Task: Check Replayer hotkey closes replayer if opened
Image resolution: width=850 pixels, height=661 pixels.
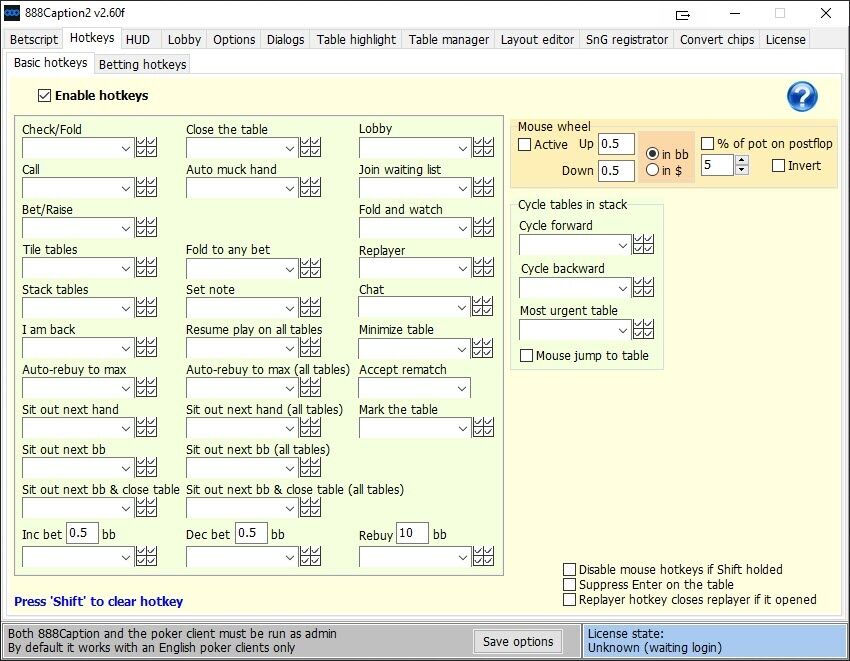Action: pyautogui.click(x=569, y=600)
